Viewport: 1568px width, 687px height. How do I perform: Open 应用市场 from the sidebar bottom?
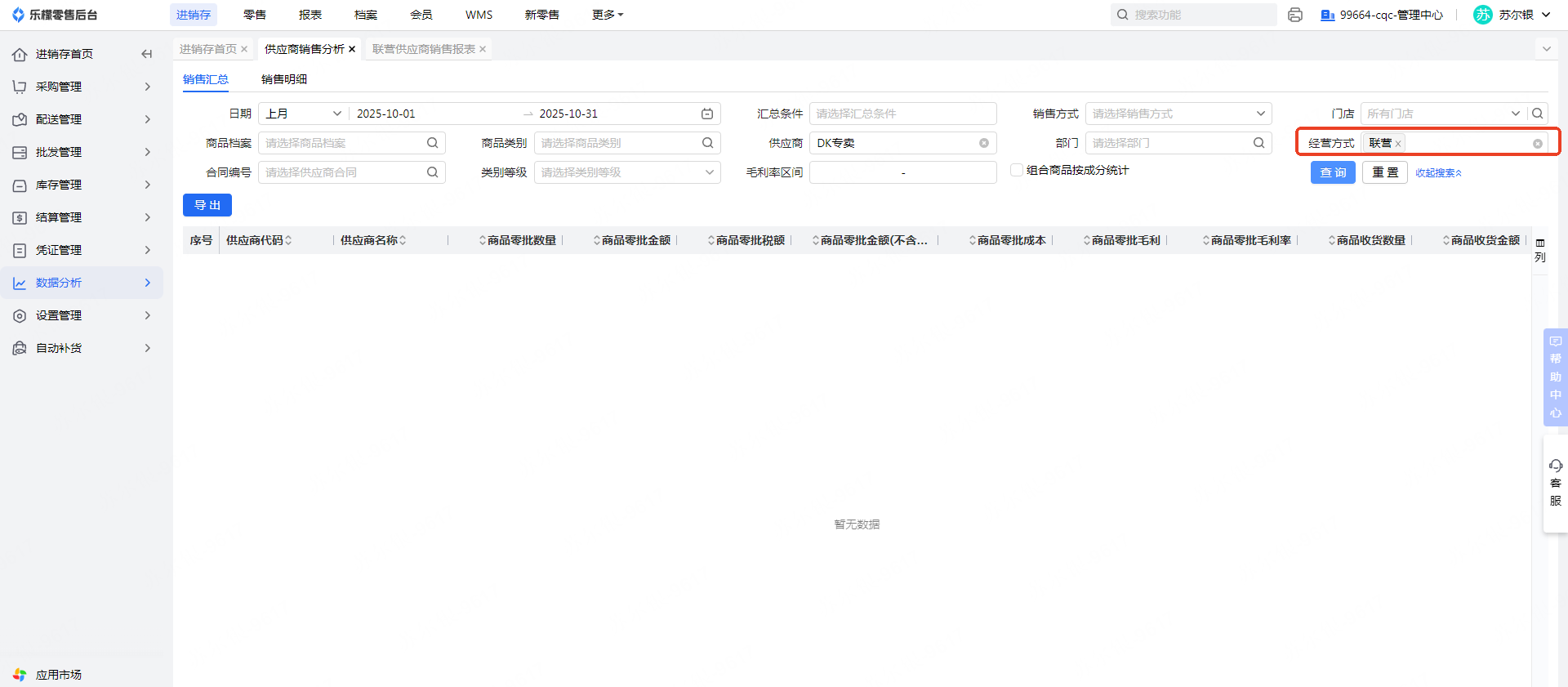click(x=58, y=675)
